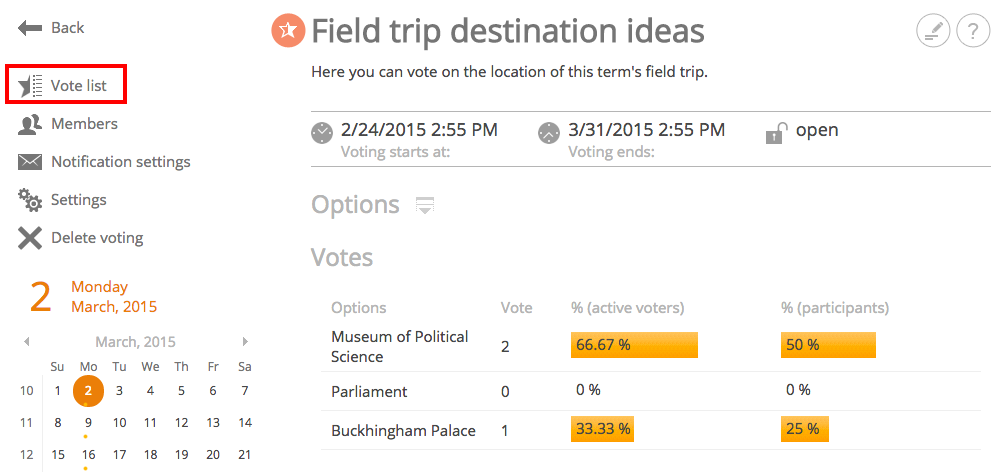
Task: Select March 16 in the calendar
Action: click(88, 455)
